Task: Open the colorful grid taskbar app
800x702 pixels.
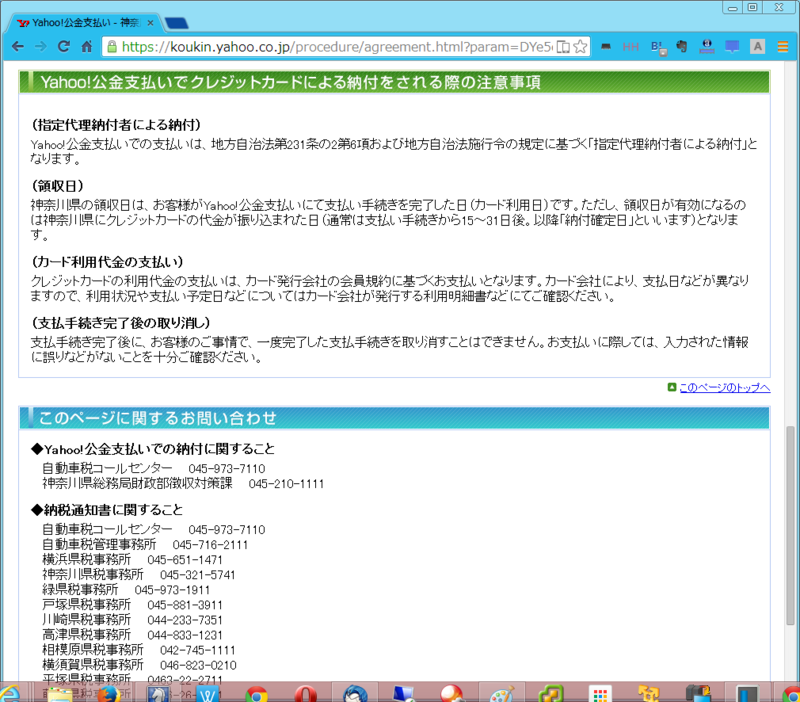Action: click(600, 695)
